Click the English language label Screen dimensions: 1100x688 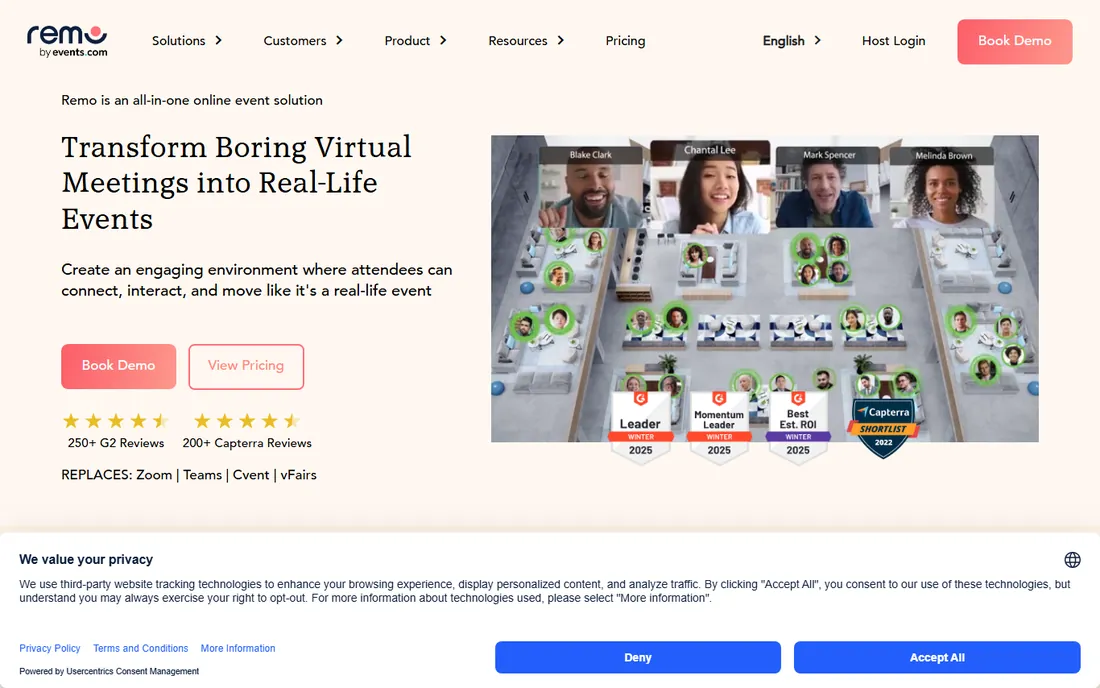(784, 41)
